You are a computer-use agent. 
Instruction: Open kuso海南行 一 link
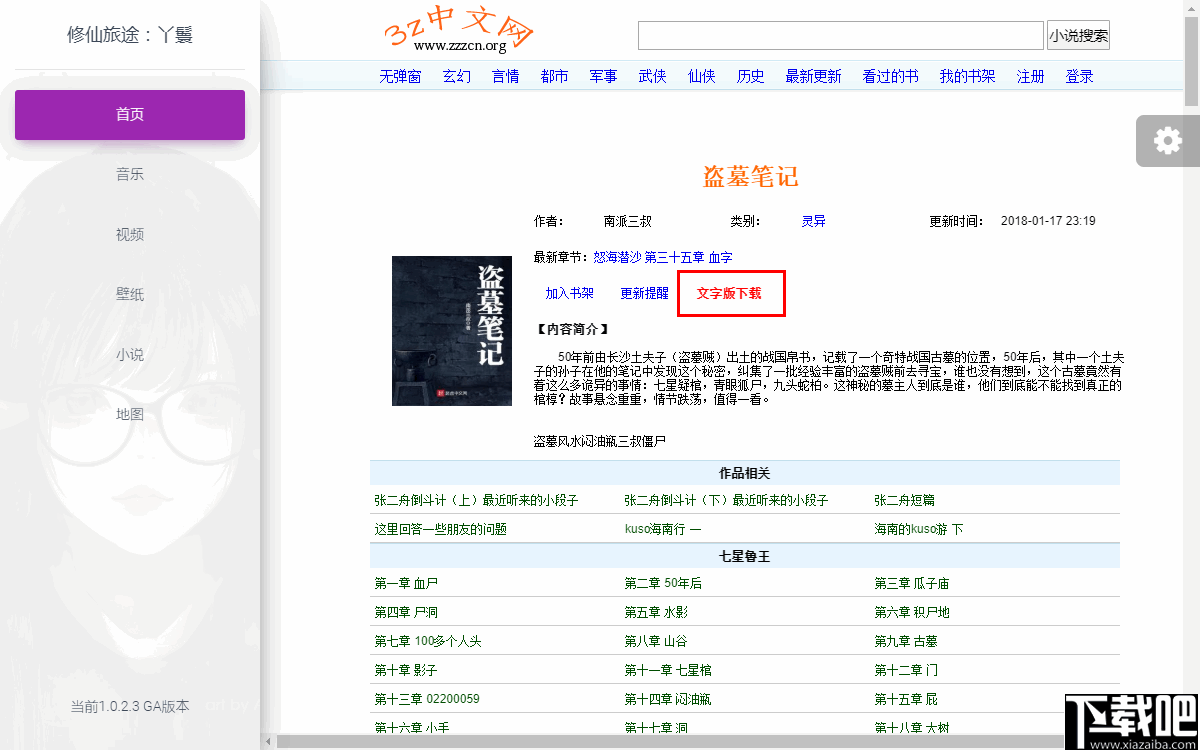[664, 529]
